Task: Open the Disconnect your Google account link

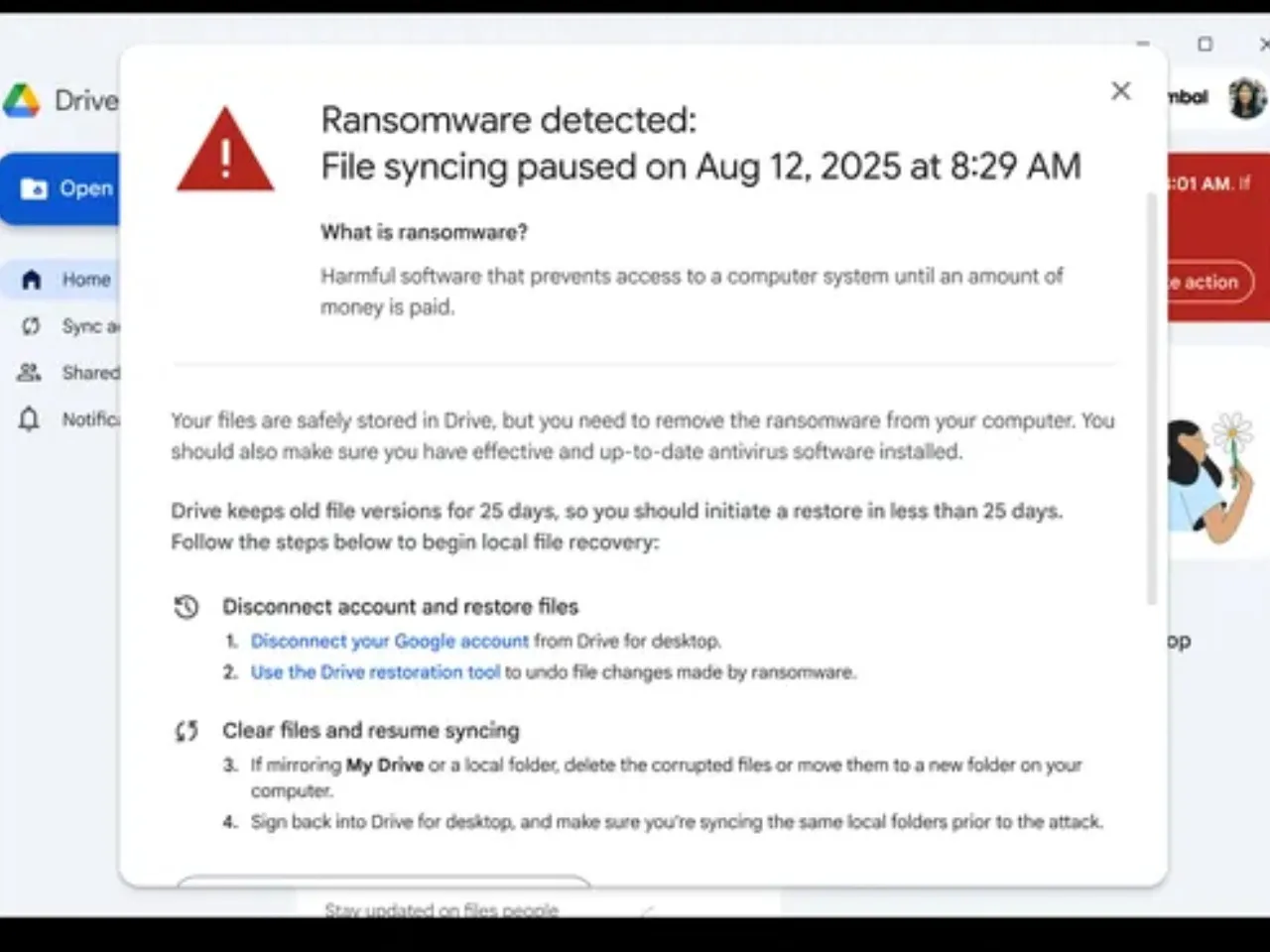Action: (x=389, y=641)
